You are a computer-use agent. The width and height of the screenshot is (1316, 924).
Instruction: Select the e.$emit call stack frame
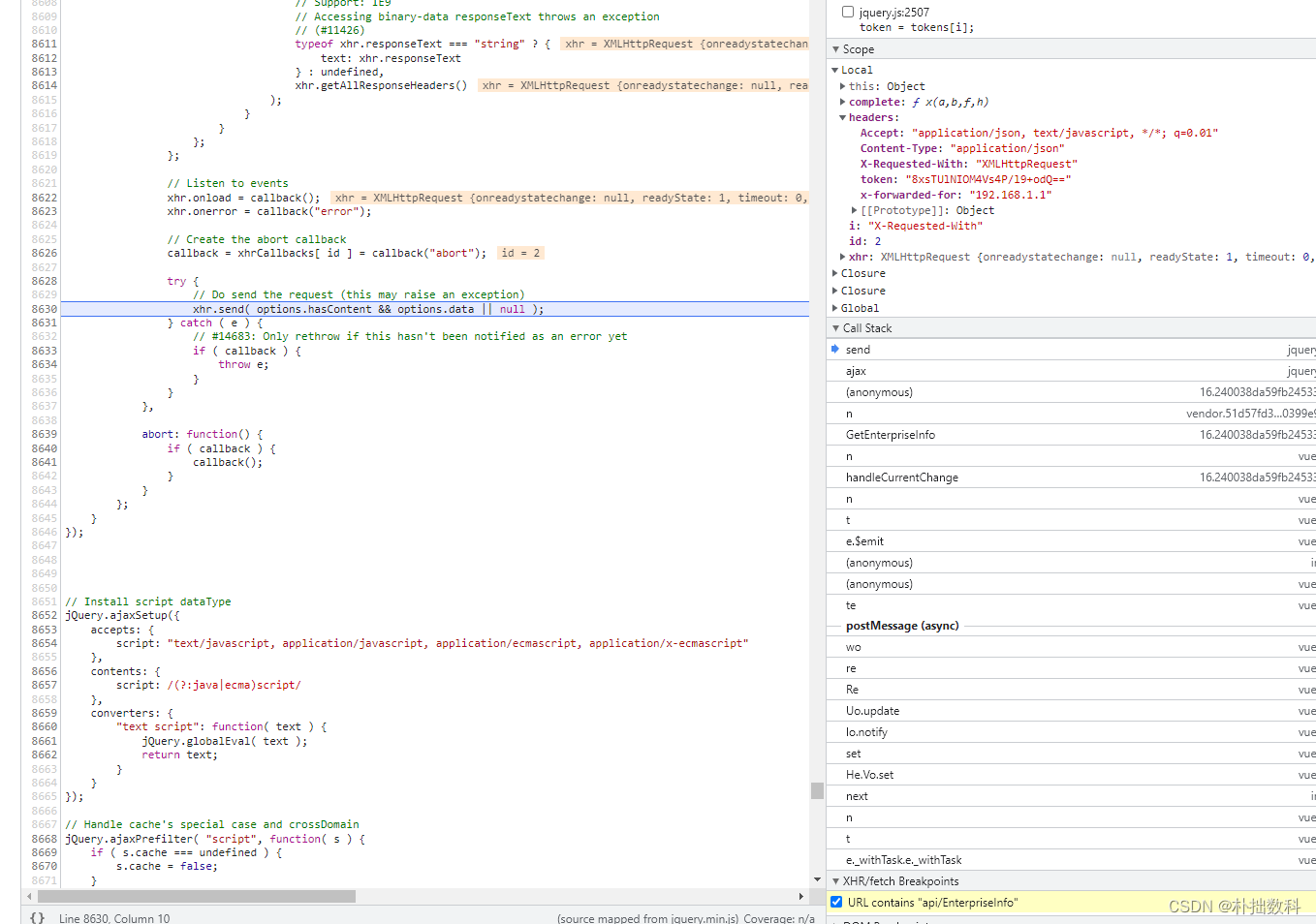click(x=1071, y=541)
